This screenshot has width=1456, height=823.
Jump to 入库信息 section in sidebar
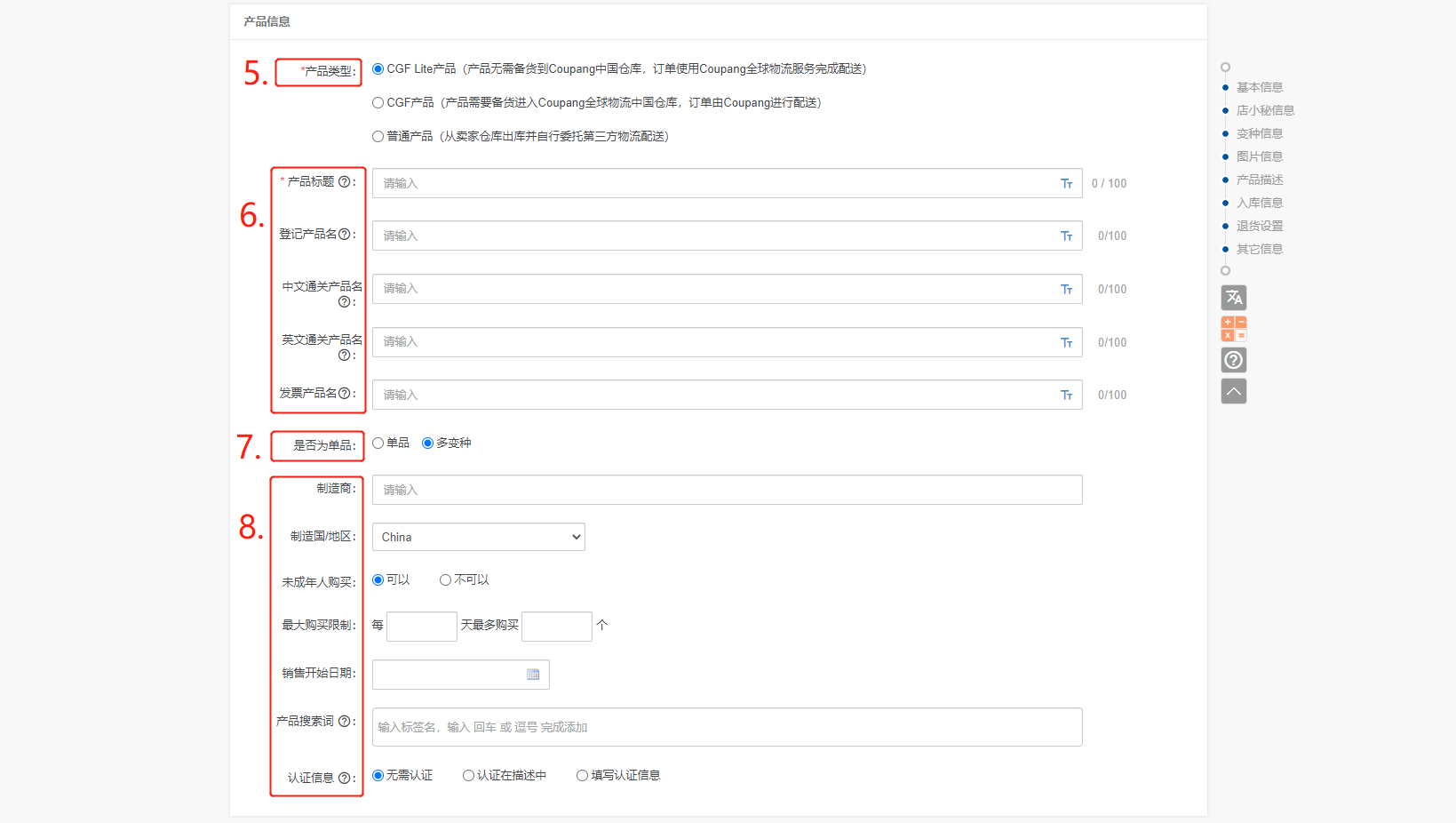(1260, 203)
